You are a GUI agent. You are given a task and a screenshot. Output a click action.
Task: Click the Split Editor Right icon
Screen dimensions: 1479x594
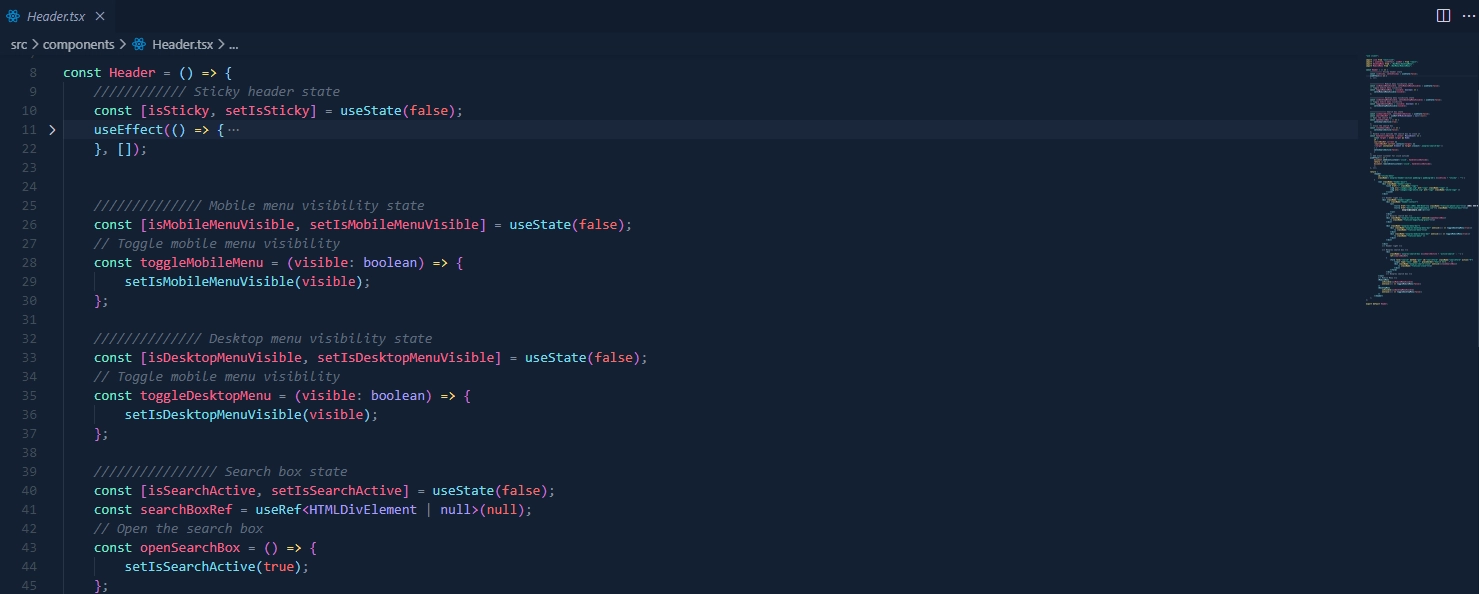(1443, 15)
